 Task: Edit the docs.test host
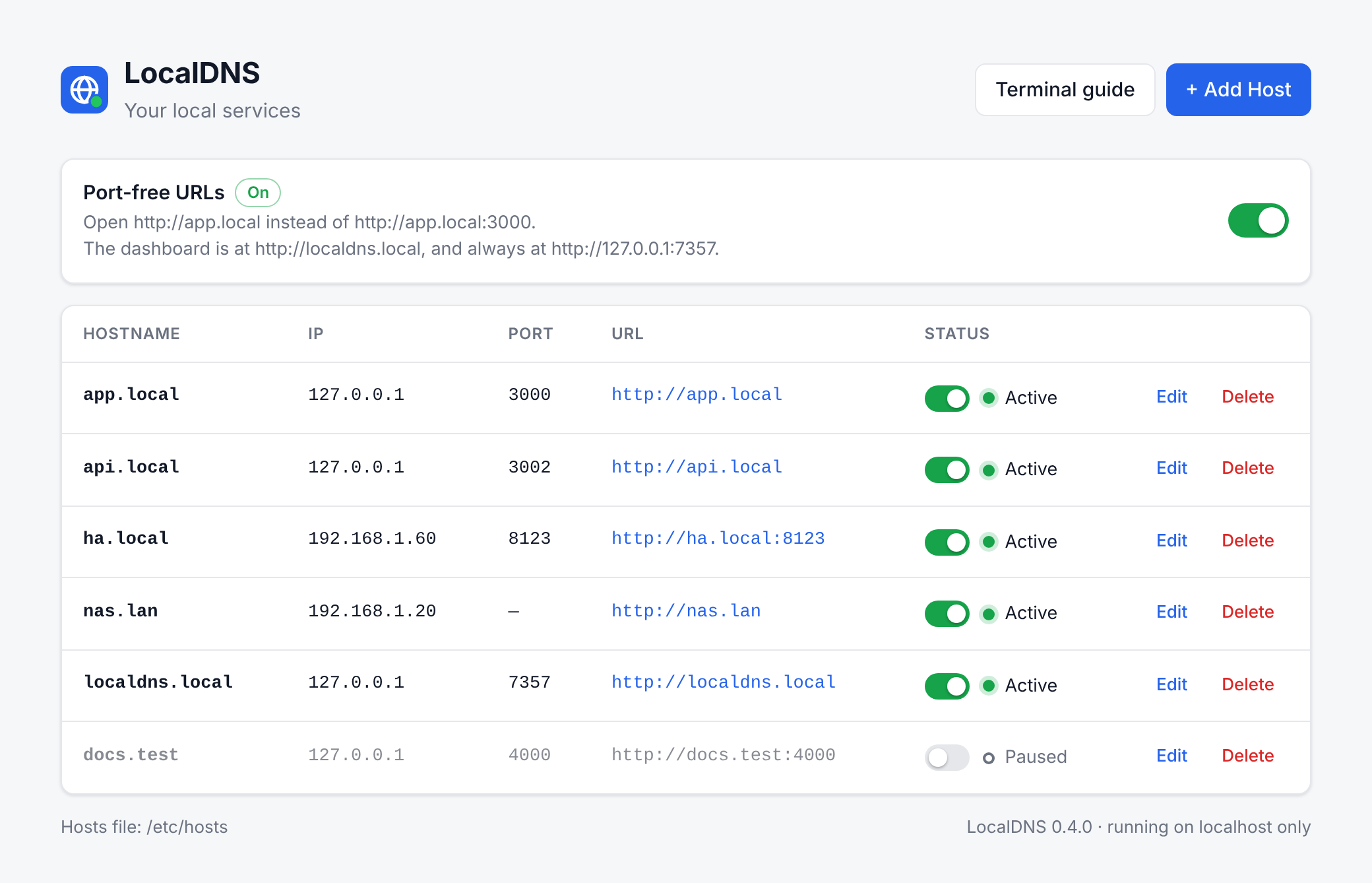[1171, 756]
